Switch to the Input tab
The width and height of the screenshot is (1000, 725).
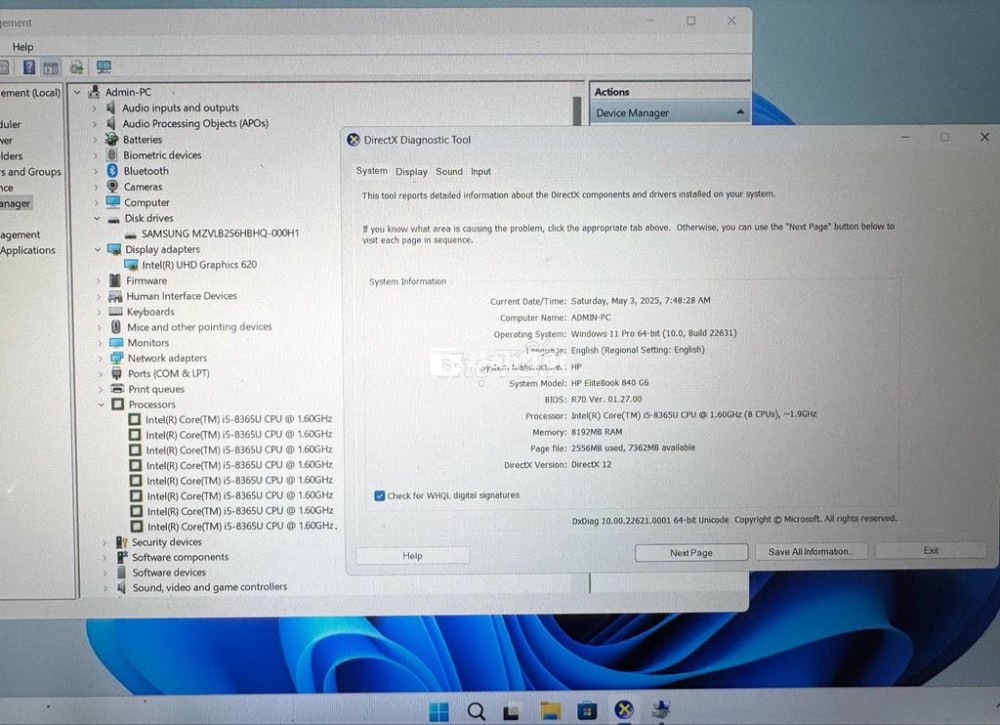click(481, 172)
